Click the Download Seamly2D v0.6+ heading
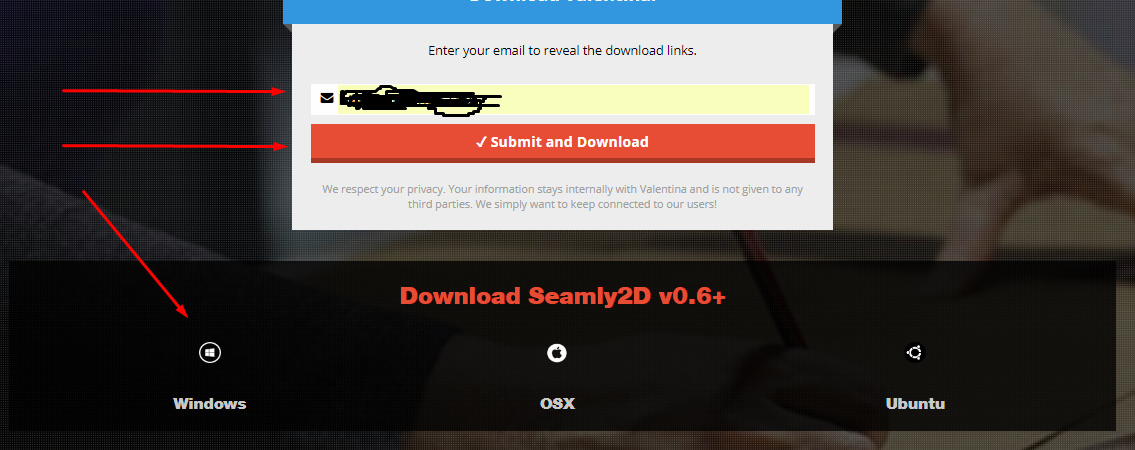The image size is (1135, 450). click(562, 296)
